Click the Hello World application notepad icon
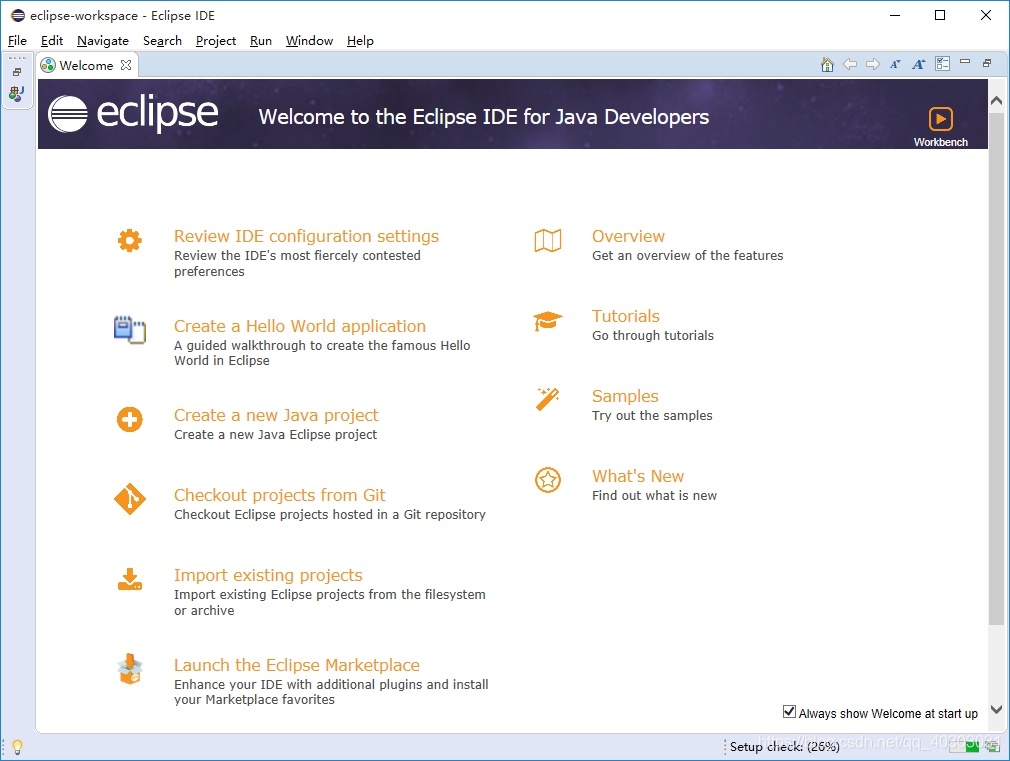1010x761 pixels. pyautogui.click(x=129, y=329)
